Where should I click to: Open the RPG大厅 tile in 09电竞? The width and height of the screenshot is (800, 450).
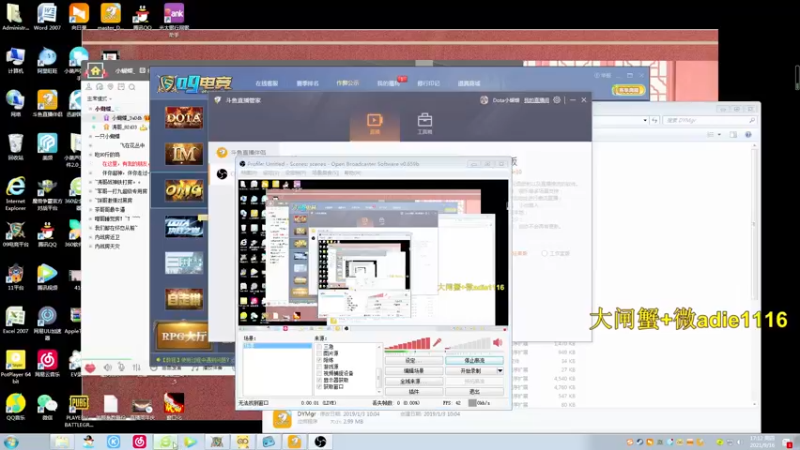click(184, 336)
